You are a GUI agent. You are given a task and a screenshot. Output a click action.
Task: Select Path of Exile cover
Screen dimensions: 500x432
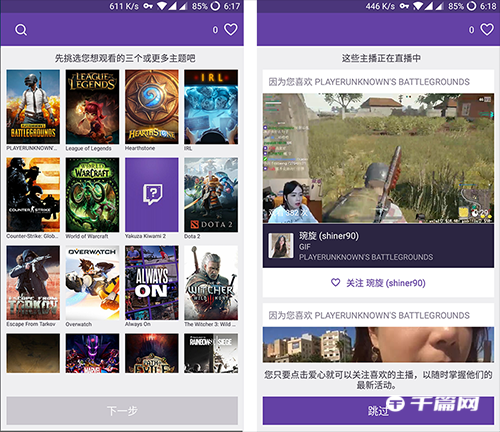coord(152,353)
